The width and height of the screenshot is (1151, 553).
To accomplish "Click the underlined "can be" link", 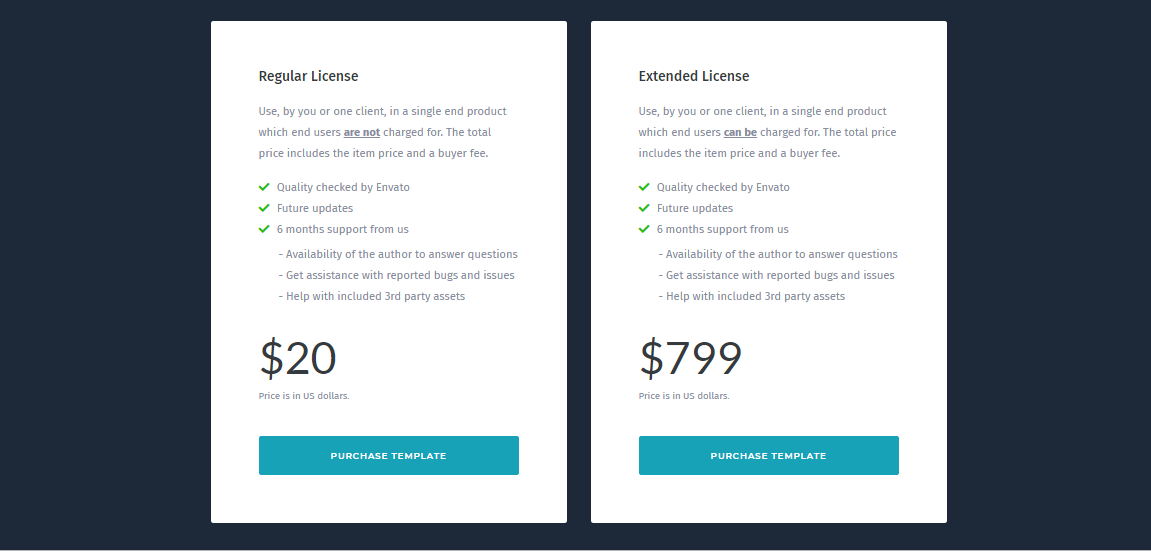I will coord(740,132).
